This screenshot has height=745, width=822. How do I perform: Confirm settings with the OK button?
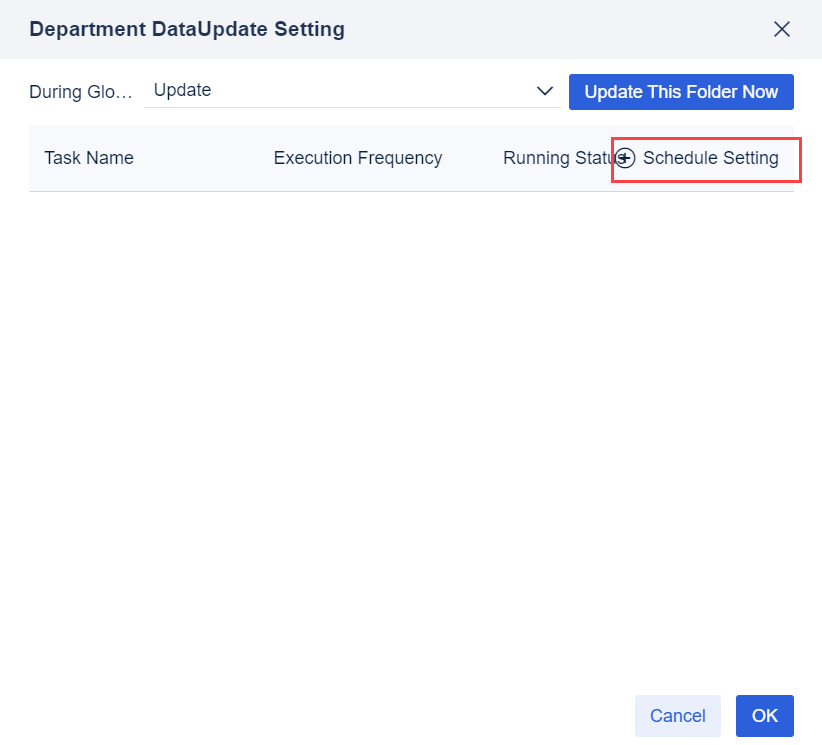[764, 716]
